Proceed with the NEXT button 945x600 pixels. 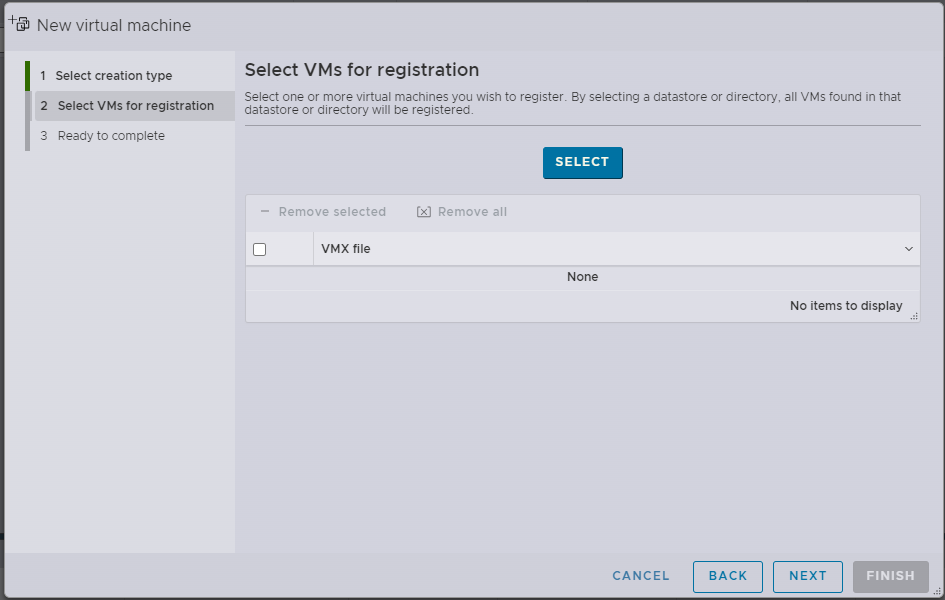pos(808,576)
